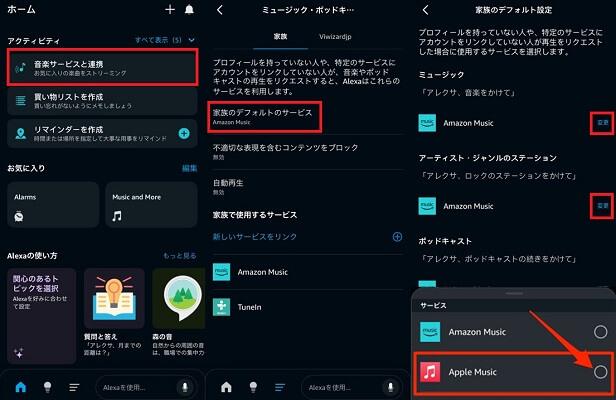The height and width of the screenshot is (400, 616).
Task: Tap lightbulb icon in middle screen bottom bar
Action: (253, 387)
